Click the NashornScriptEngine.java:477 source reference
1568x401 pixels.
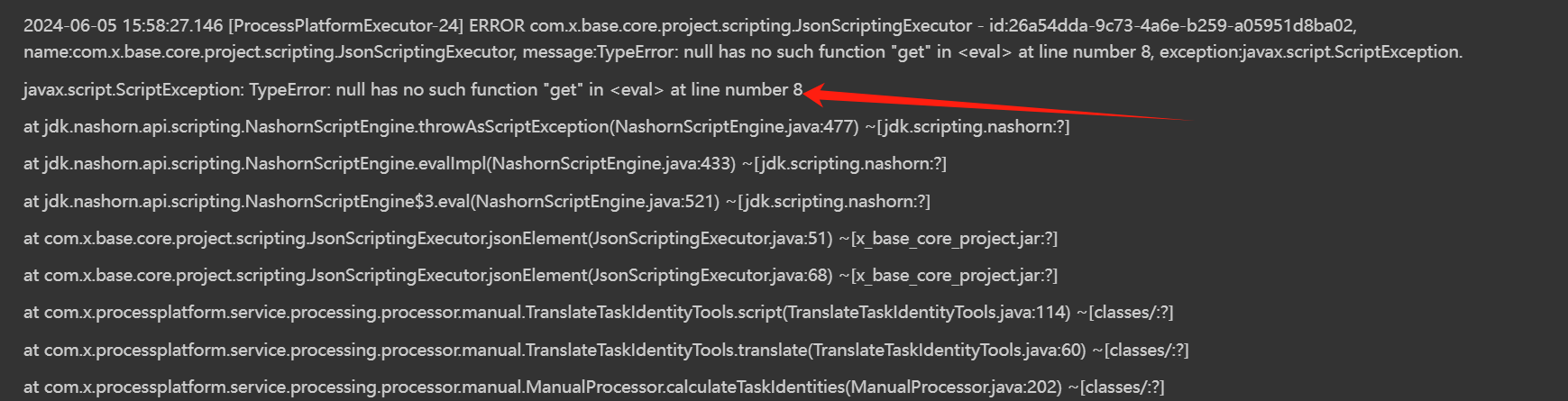[x=735, y=127]
